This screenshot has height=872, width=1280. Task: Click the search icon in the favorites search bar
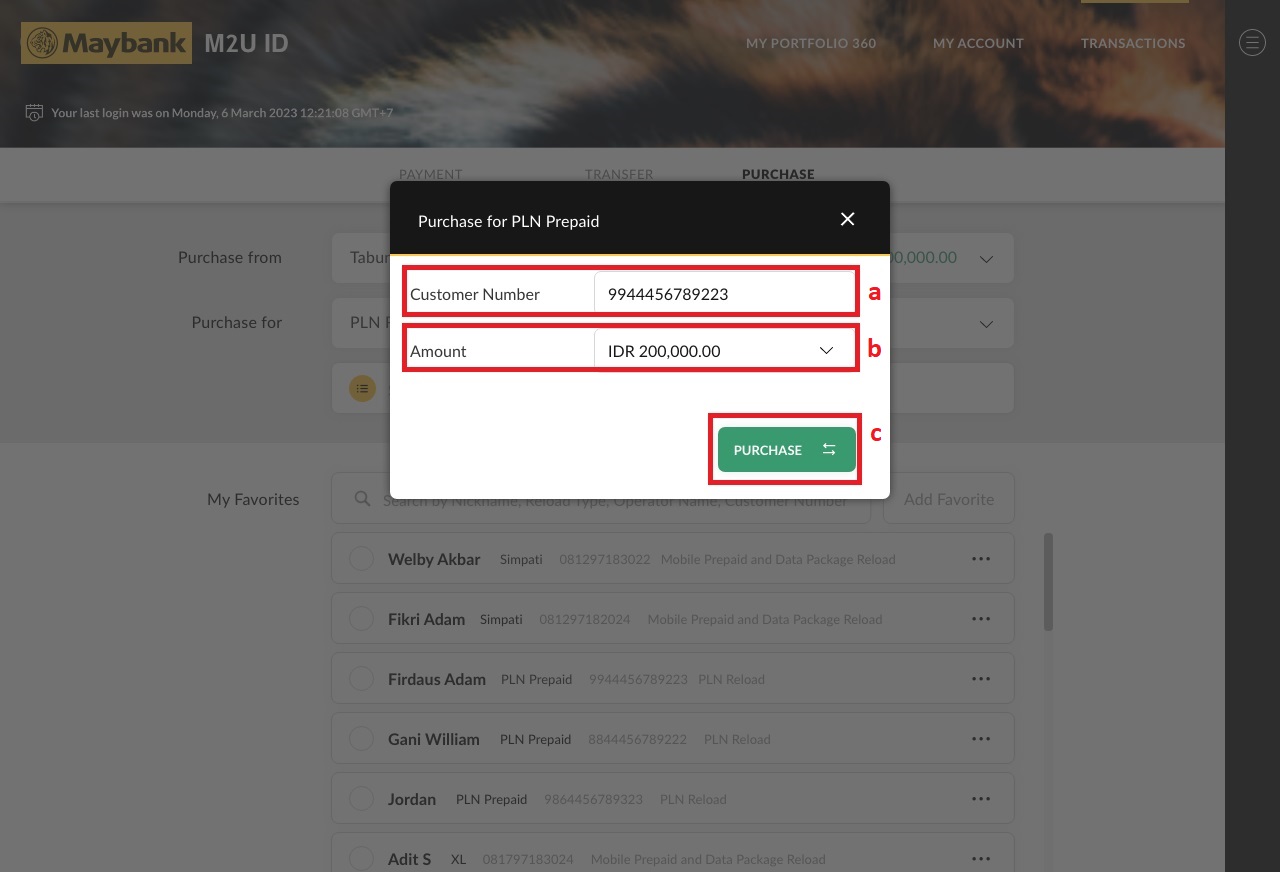pyautogui.click(x=363, y=498)
